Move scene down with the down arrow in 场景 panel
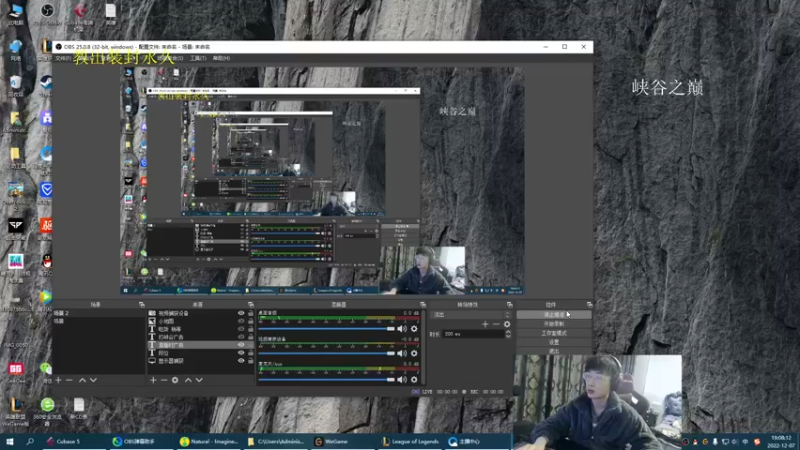Image resolution: width=800 pixels, height=450 pixels. [x=93, y=380]
